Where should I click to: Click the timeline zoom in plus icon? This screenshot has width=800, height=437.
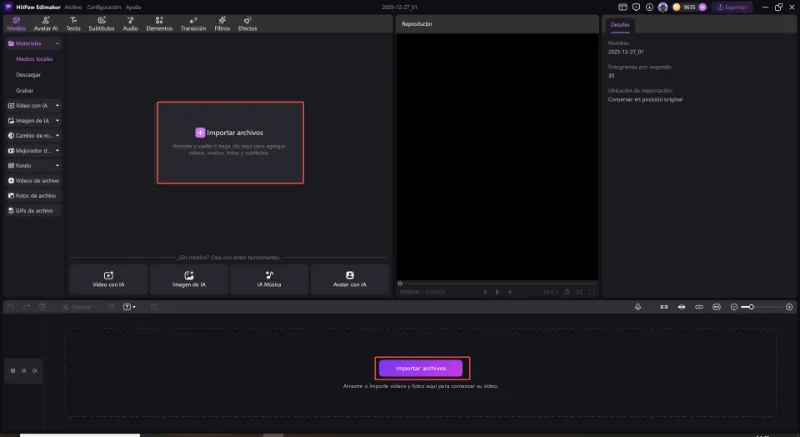click(789, 307)
